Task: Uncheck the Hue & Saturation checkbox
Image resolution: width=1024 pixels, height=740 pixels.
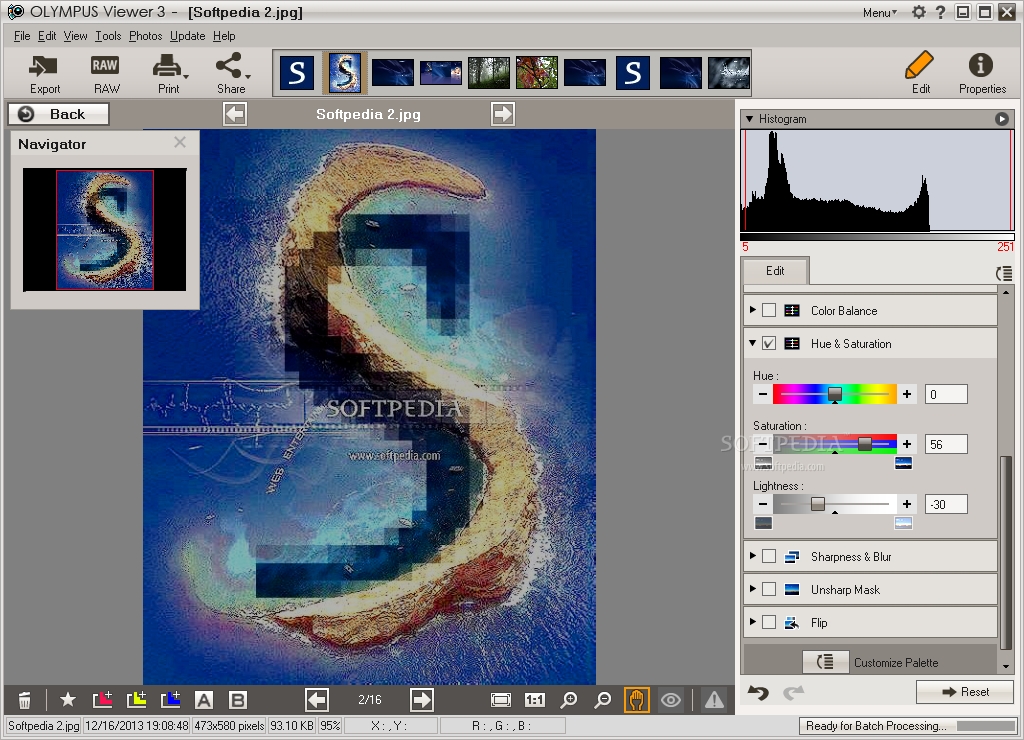Action: coord(769,344)
